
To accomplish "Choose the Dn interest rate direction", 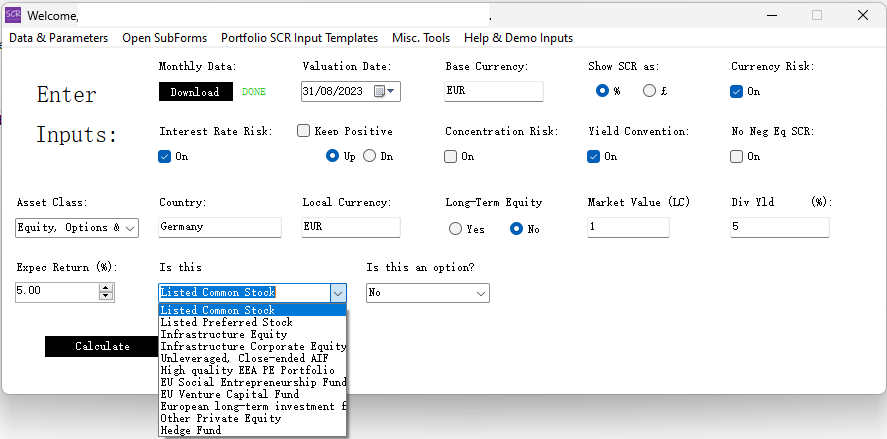I will click(x=370, y=156).
